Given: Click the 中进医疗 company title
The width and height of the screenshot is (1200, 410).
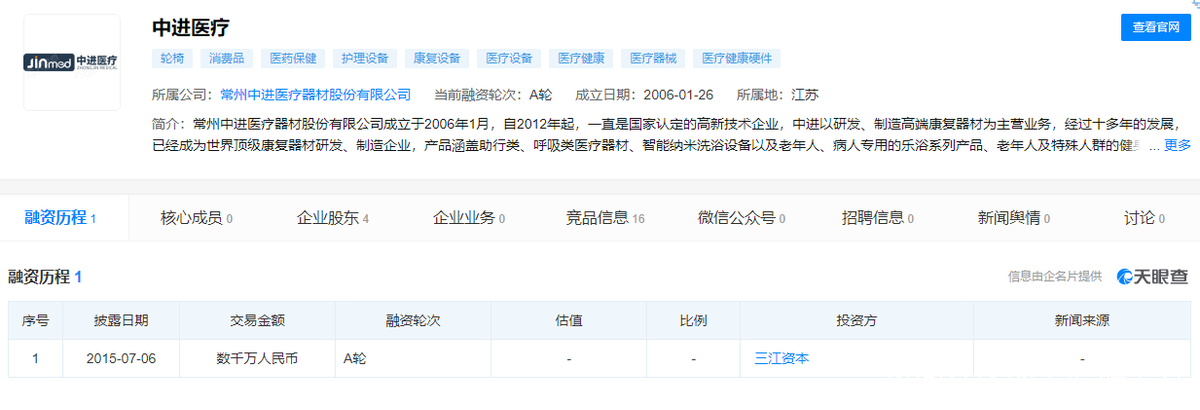Looking at the screenshot, I should point(190,27).
